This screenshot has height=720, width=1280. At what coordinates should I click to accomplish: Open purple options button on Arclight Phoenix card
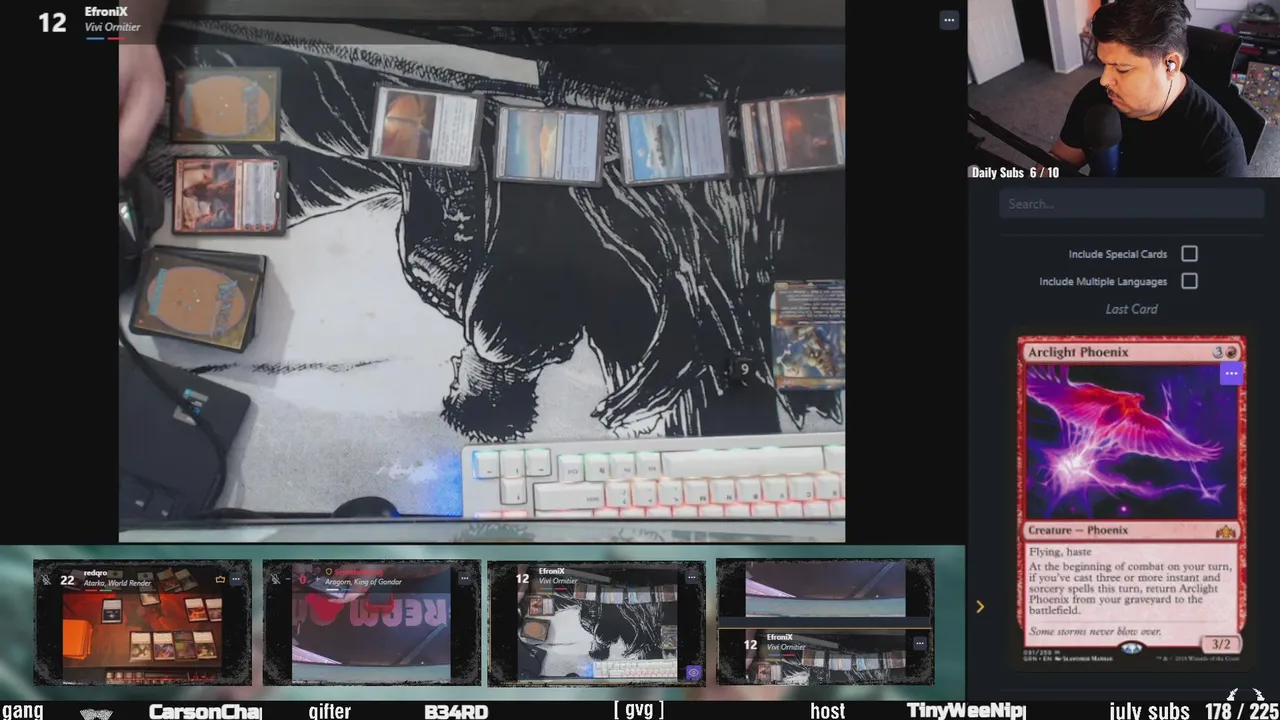[x=1231, y=373]
